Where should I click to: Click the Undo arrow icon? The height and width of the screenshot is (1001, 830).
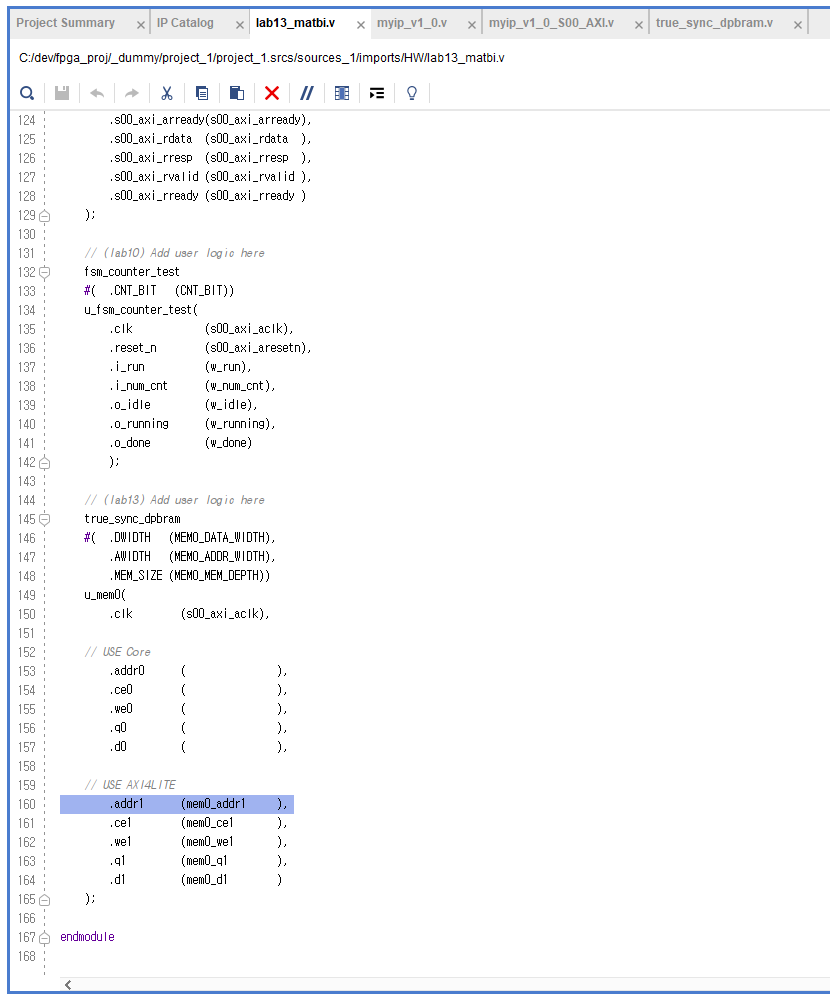(97, 93)
